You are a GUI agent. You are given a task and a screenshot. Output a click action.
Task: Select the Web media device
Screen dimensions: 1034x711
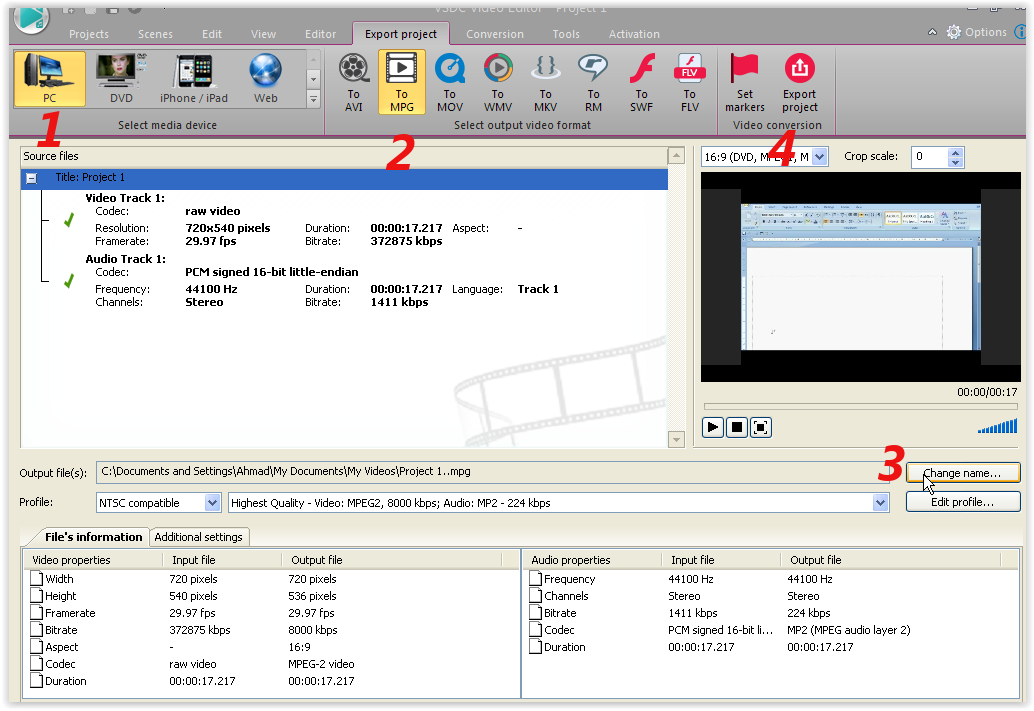tap(266, 78)
